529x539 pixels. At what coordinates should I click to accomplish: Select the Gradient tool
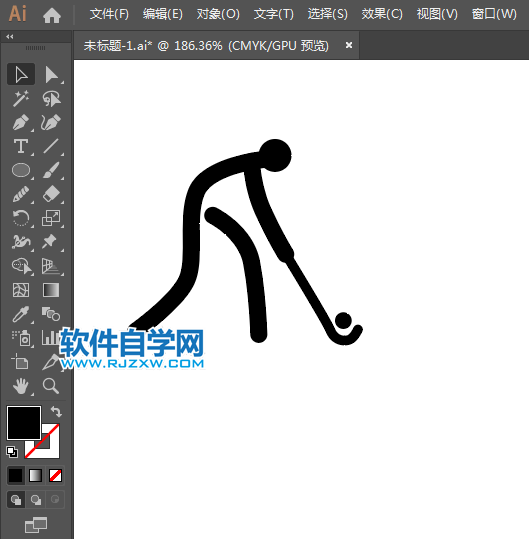[x=51, y=290]
